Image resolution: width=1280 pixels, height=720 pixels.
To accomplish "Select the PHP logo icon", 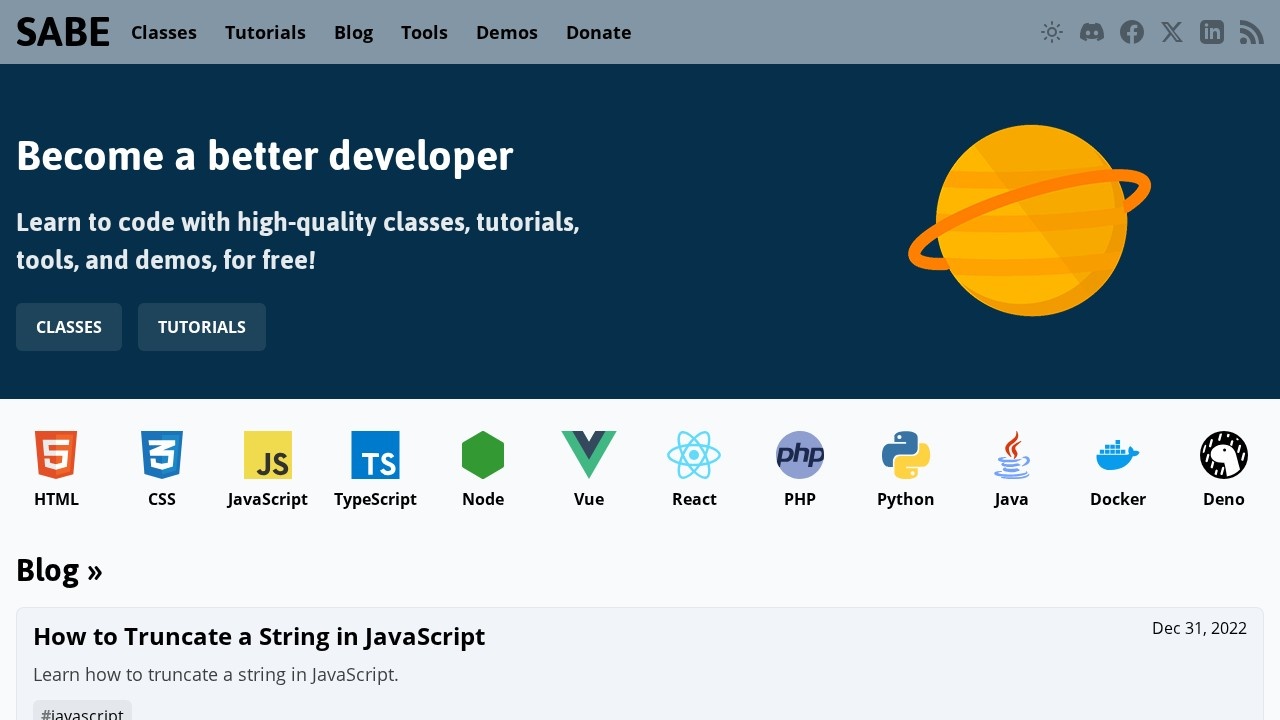I will [800, 455].
